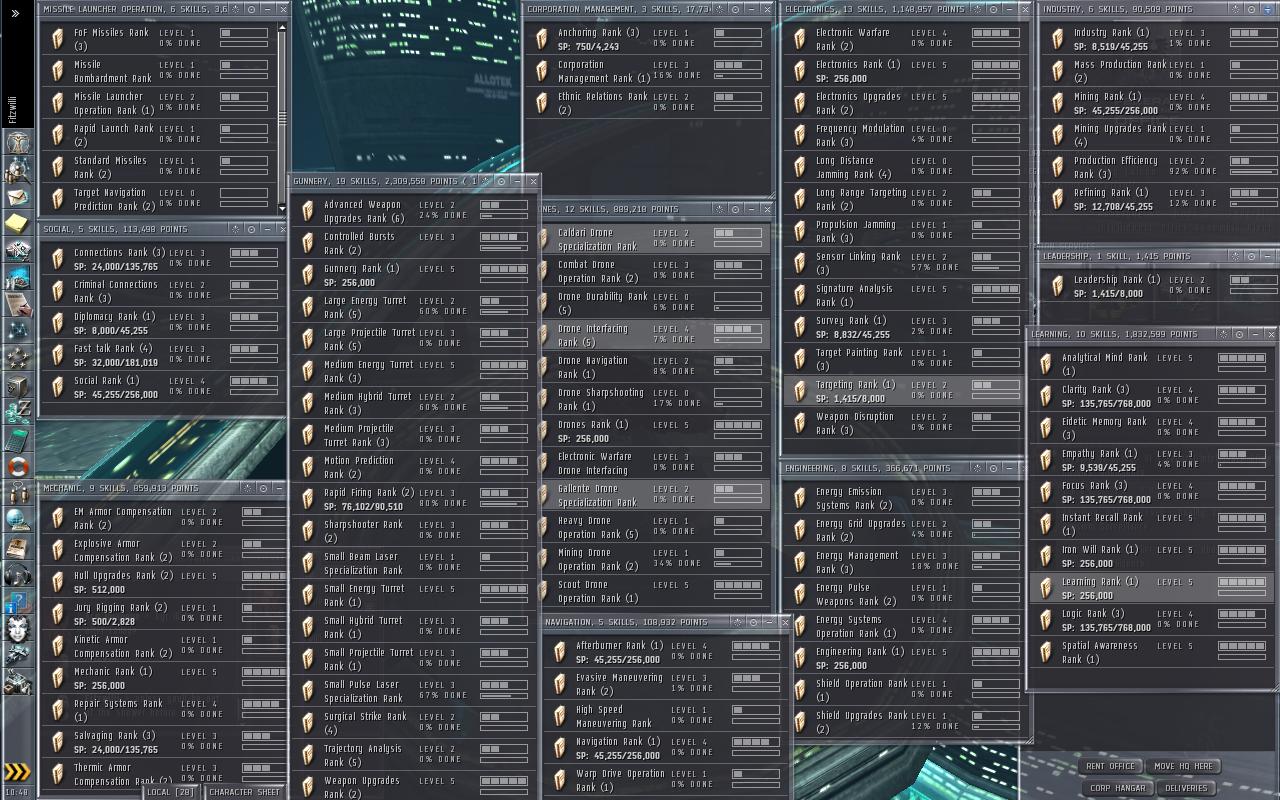The width and height of the screenshot is (1280, 800).
Task: Open the globe browser icon in sidebar
Action: pos(17,519)
